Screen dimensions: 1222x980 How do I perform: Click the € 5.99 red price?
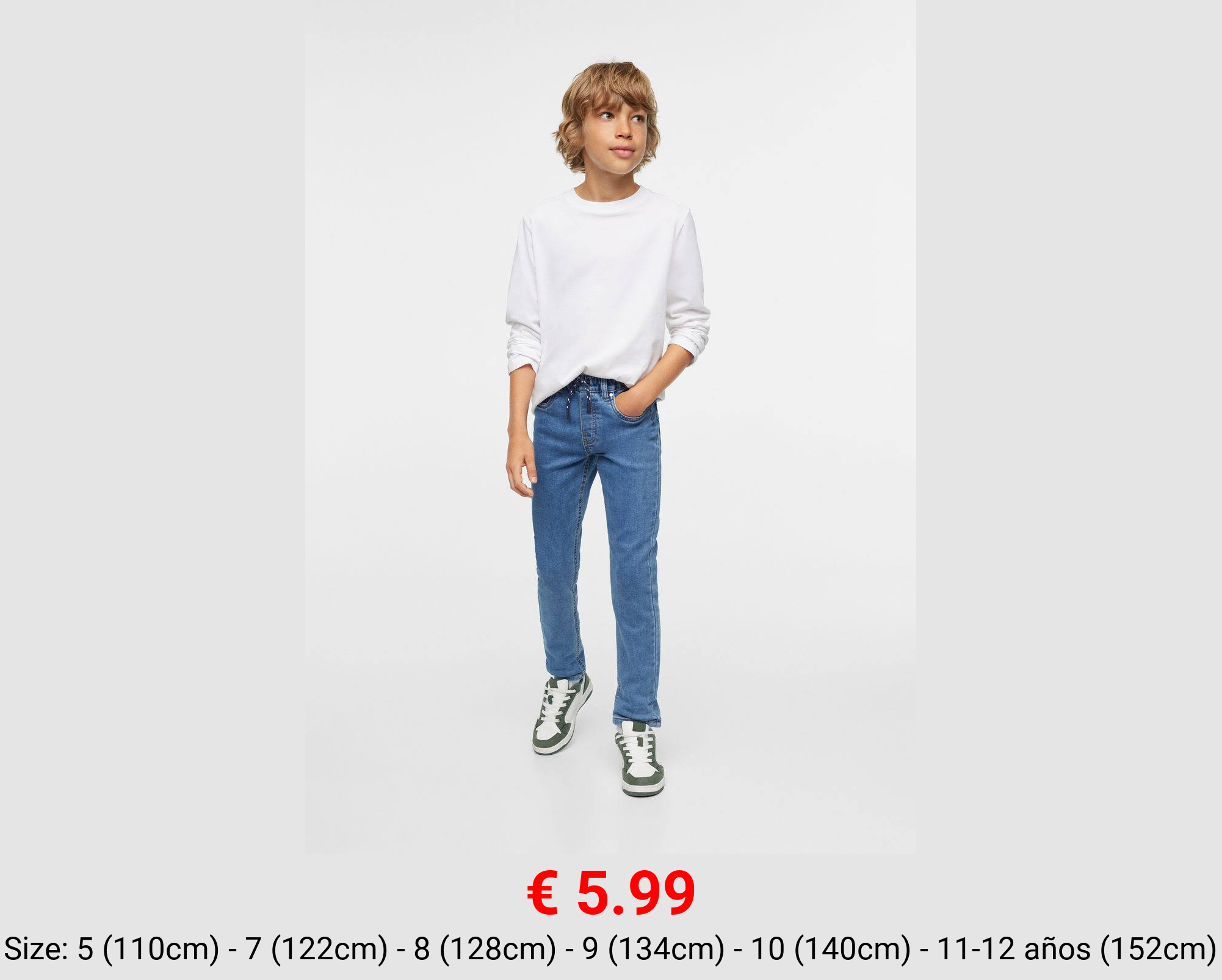coord(611,893)
